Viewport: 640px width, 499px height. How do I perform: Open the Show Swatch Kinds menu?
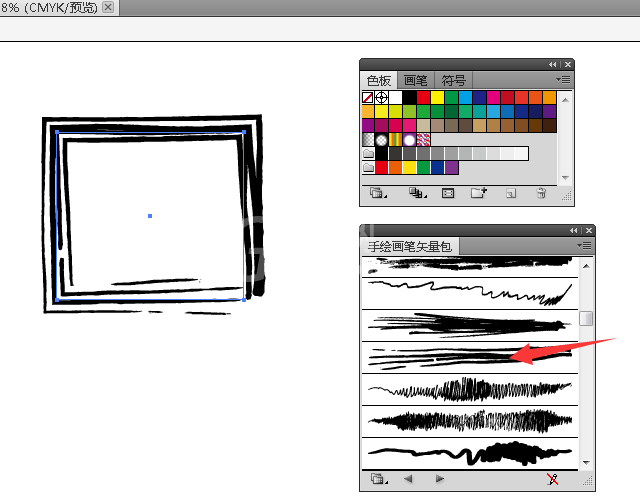click(x=417, y=193)
